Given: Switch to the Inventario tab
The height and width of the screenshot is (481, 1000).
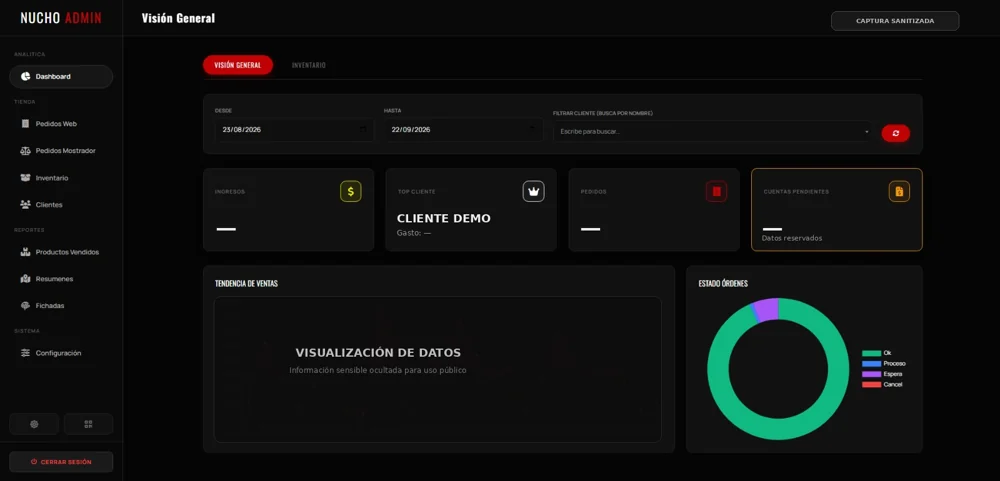Looking at the screenshot, I should pyautogui.click(x=309, y=65).
